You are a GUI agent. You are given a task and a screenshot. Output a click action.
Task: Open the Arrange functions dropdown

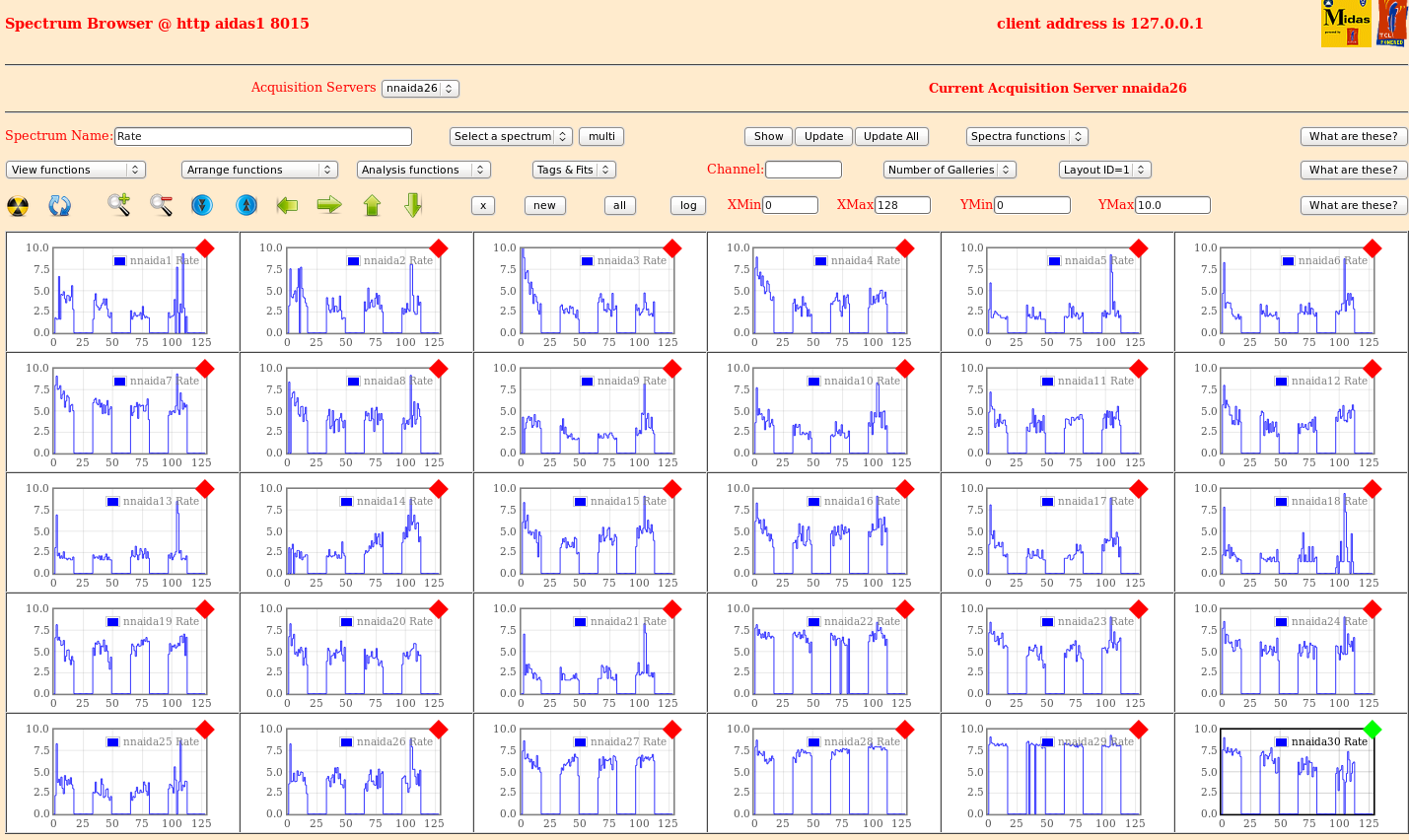pyautogui.click(x=260, y=170)
